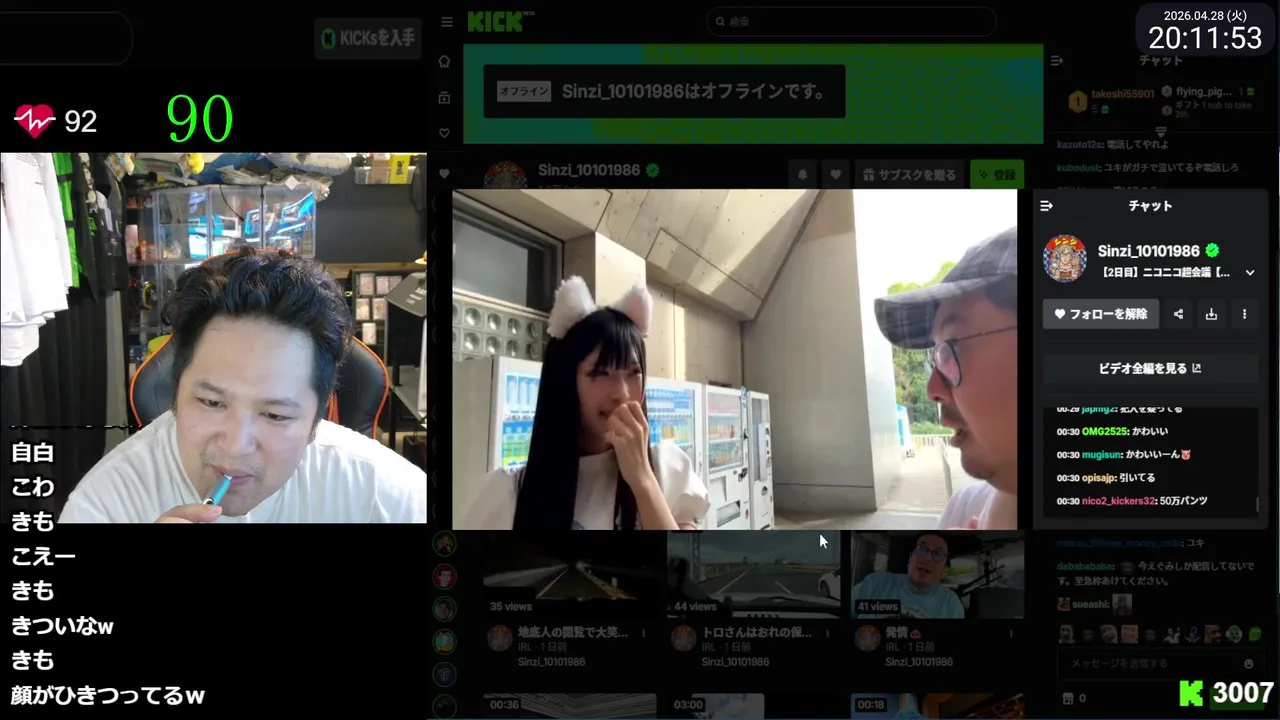Open the outlined heart Following sidebar icon
Viewport: 1280px width, 720px height.
click(444, 133)
